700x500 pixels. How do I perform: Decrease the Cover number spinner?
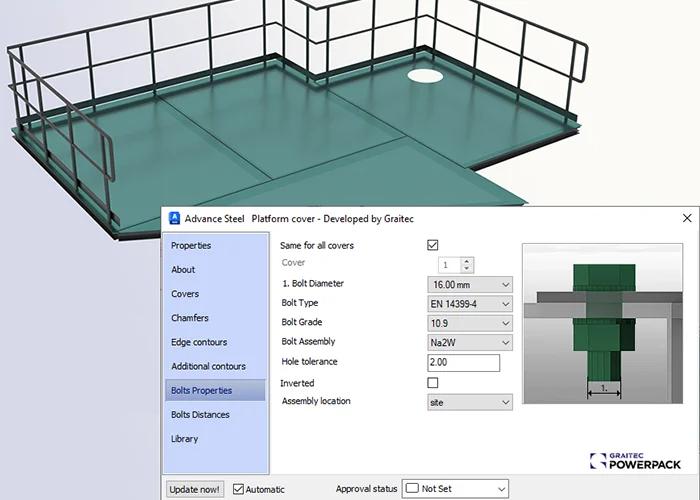(x=467, y=269)
